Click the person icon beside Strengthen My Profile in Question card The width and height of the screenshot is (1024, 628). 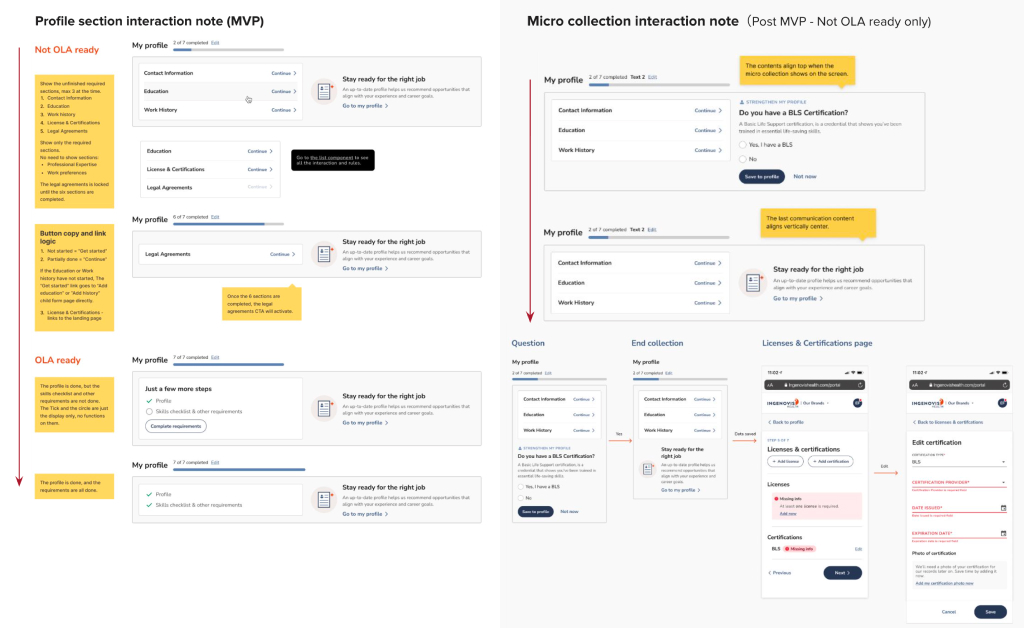tap(520, 448)
